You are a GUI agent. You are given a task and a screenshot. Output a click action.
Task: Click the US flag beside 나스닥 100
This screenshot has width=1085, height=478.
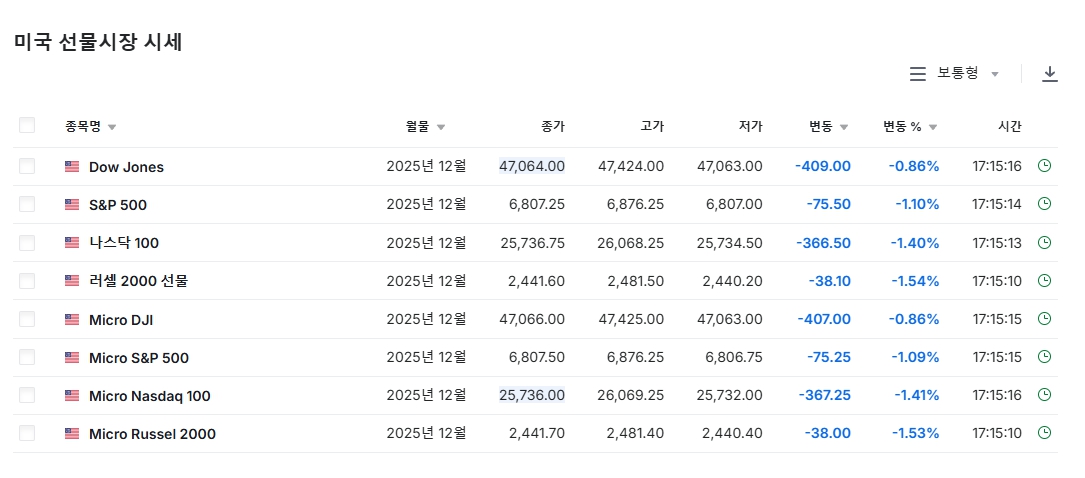[x=72, y=243]
